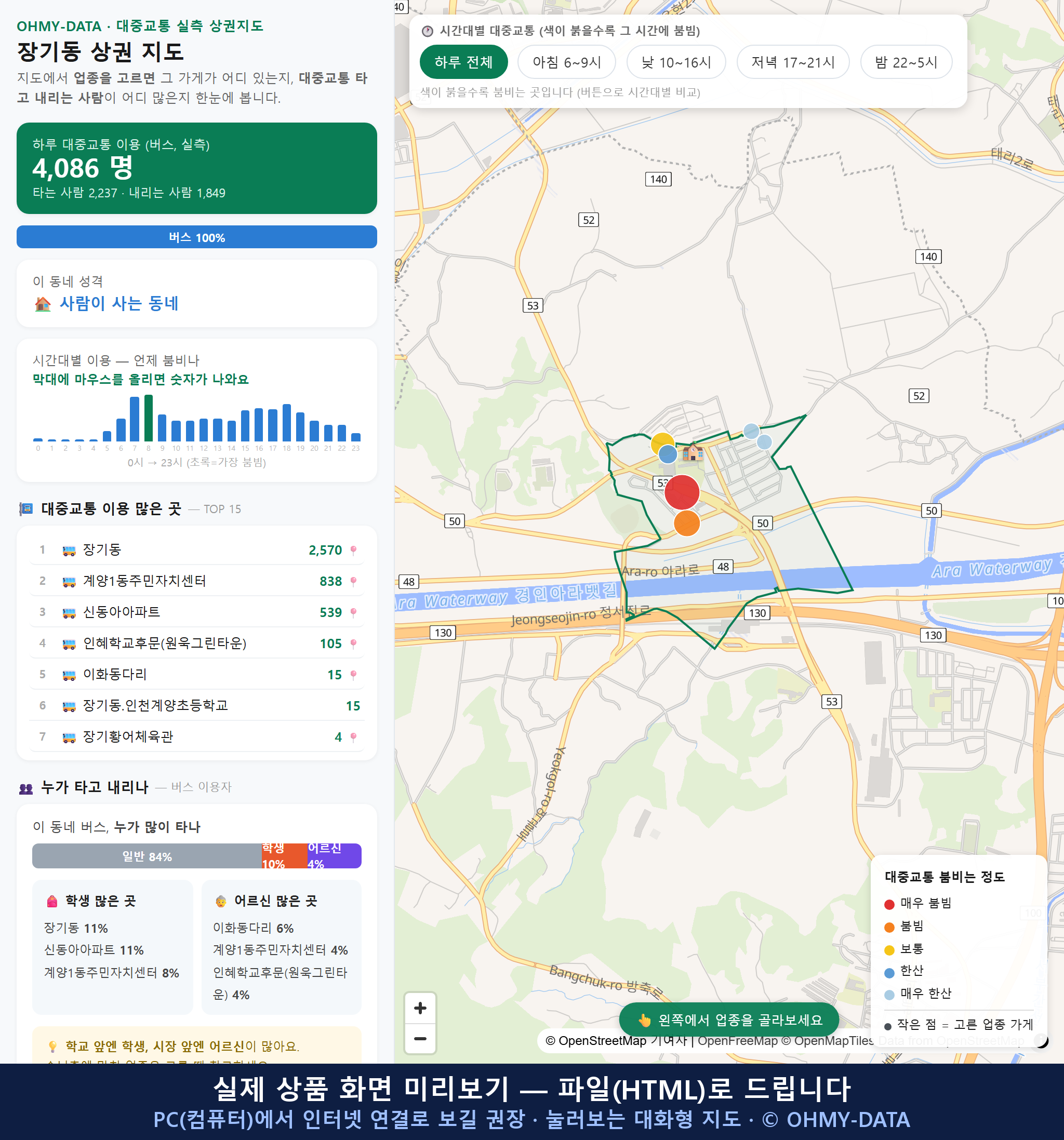Zoom in the map with plus button
This screenshot has height=1140, width=1064.
pyautogui.click(x=420, y=1008)
